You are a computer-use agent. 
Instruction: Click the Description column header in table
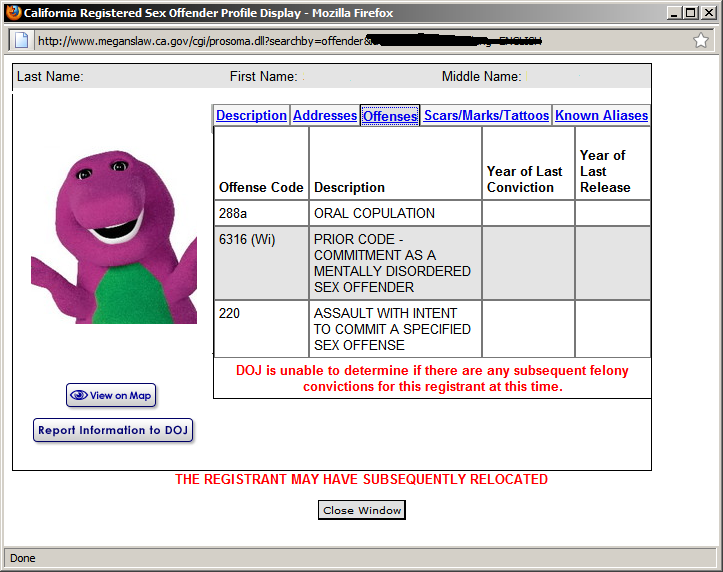pyautogui.click(x=396, y=164)
